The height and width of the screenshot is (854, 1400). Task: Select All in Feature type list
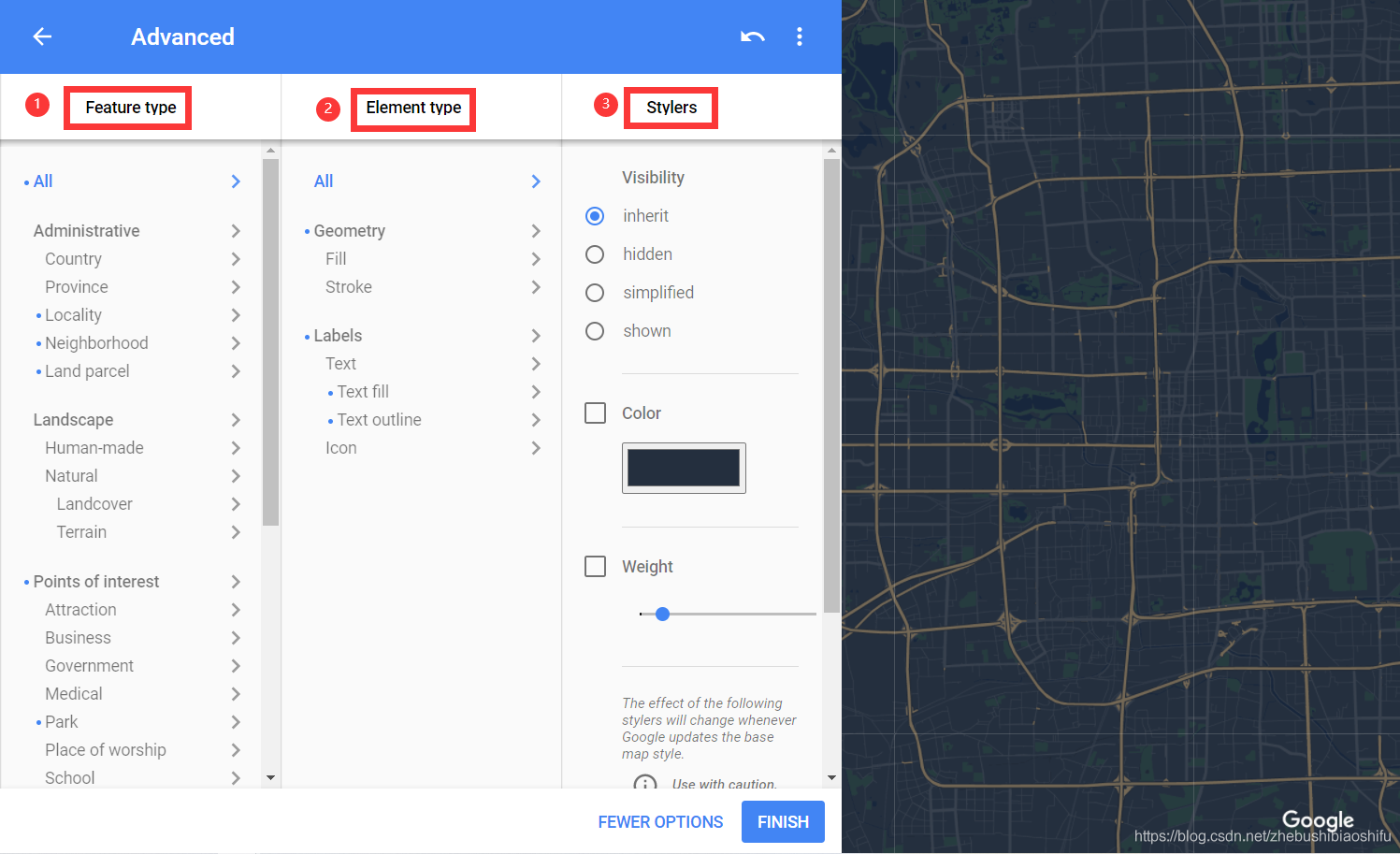[43, 181]
